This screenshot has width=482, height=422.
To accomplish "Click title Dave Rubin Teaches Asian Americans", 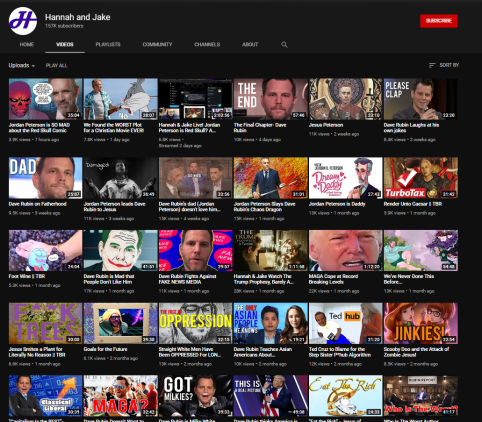I will 263,352.
